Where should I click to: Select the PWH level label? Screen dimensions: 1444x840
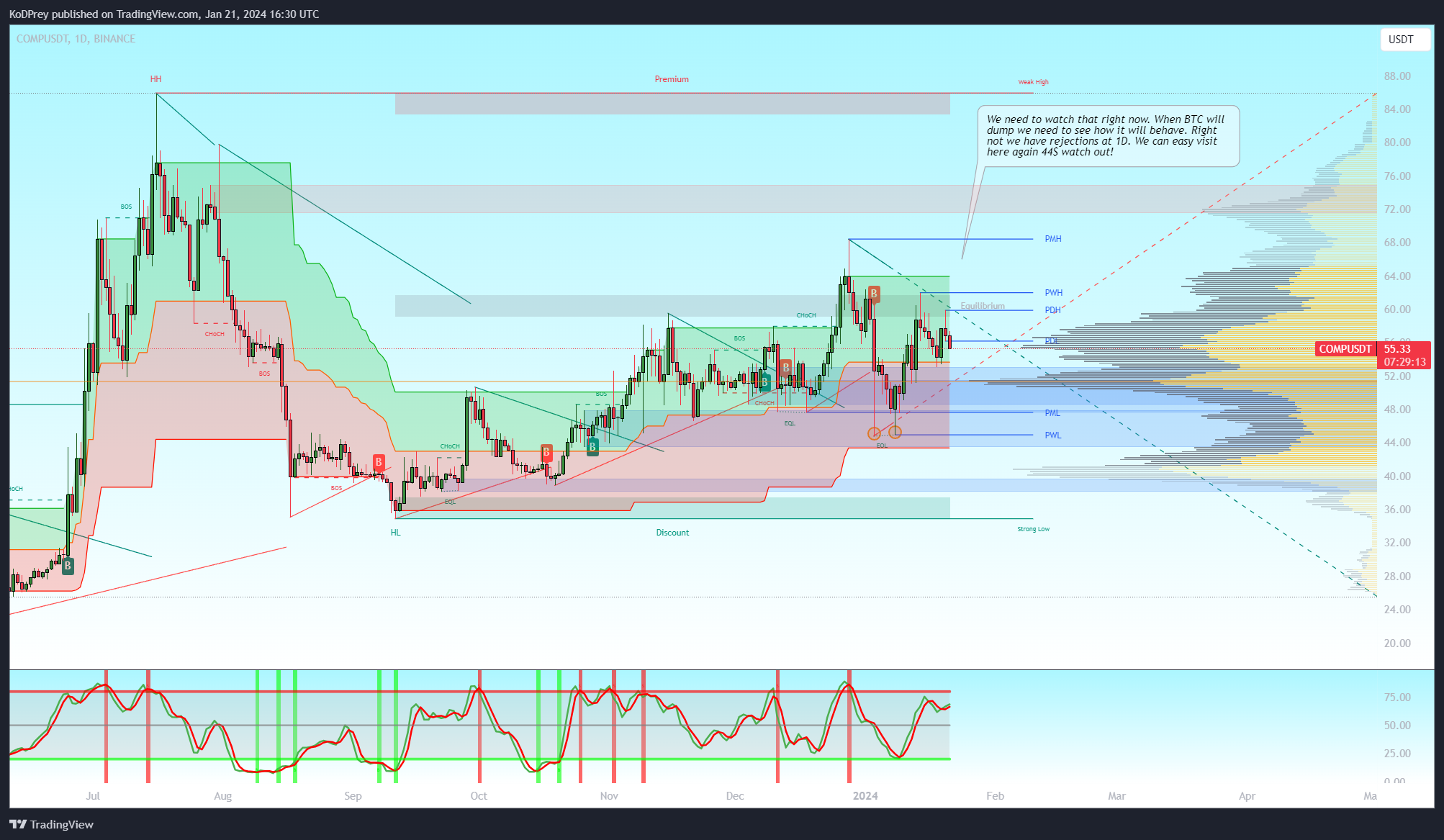tap(1054, 293)
